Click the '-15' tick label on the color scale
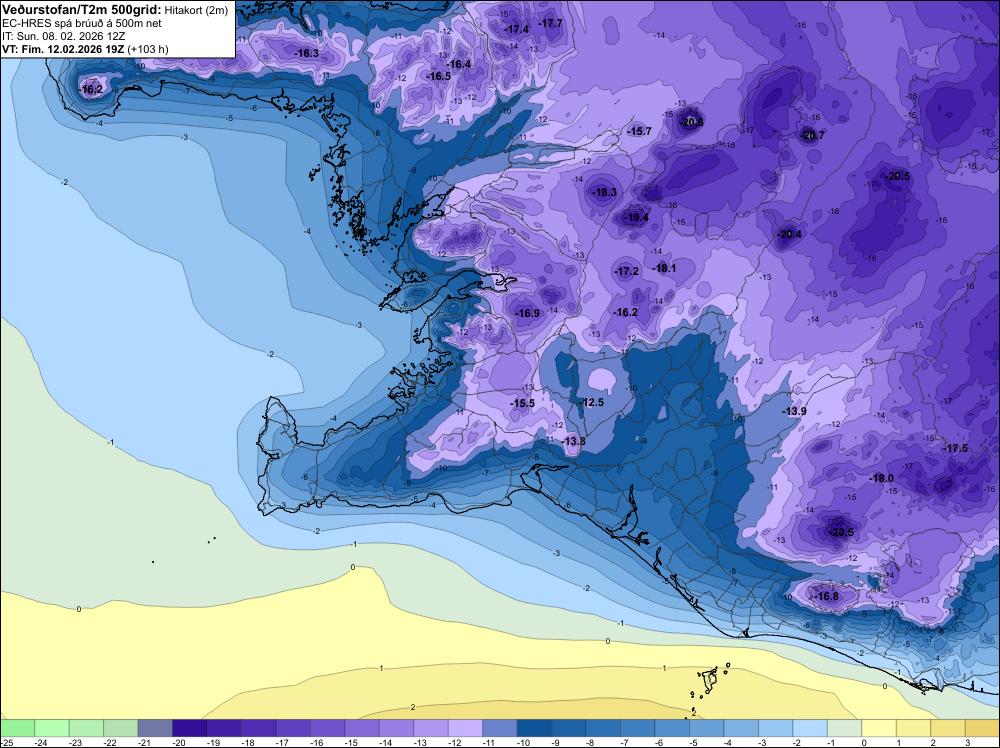Image resolution: width=1000 pixels, height=748 pixels. [x=351, y=743]
